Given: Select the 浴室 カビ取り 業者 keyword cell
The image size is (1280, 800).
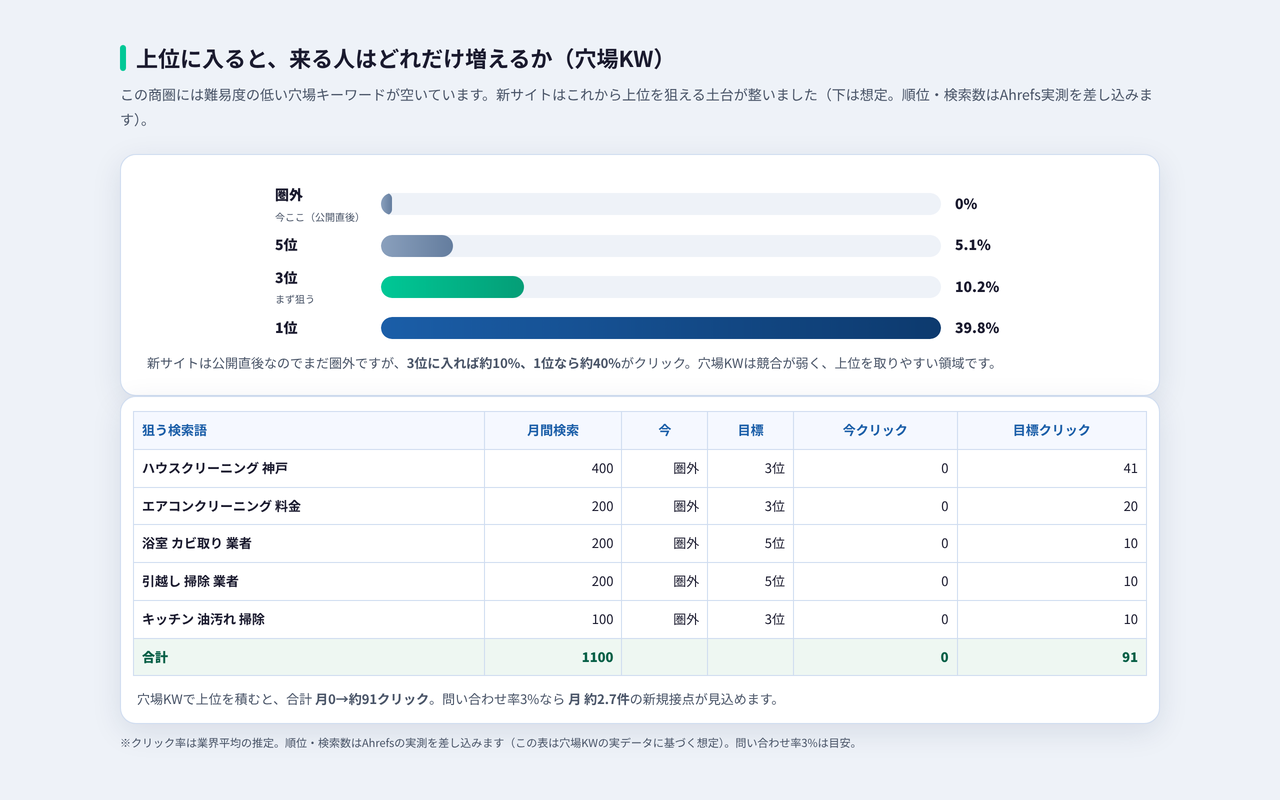Looking at the screenshot, I should [309, 544].
